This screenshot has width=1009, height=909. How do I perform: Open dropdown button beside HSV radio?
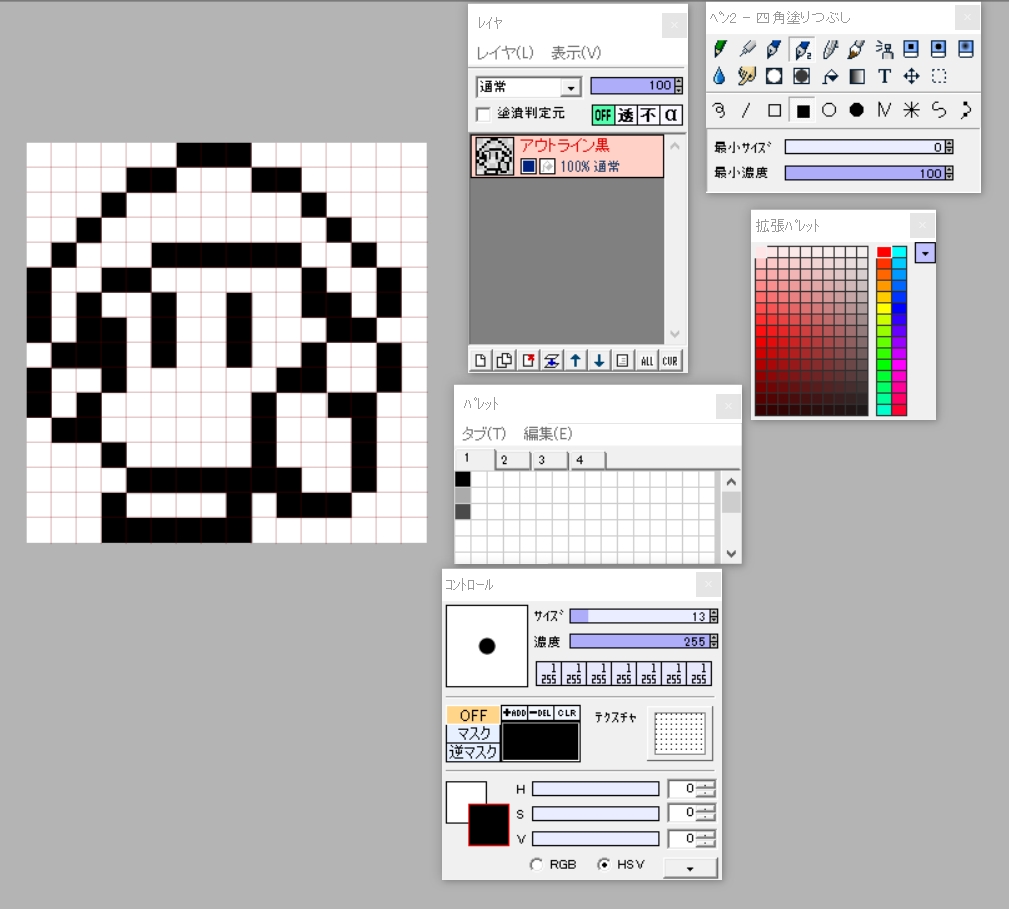pos(690,868)
